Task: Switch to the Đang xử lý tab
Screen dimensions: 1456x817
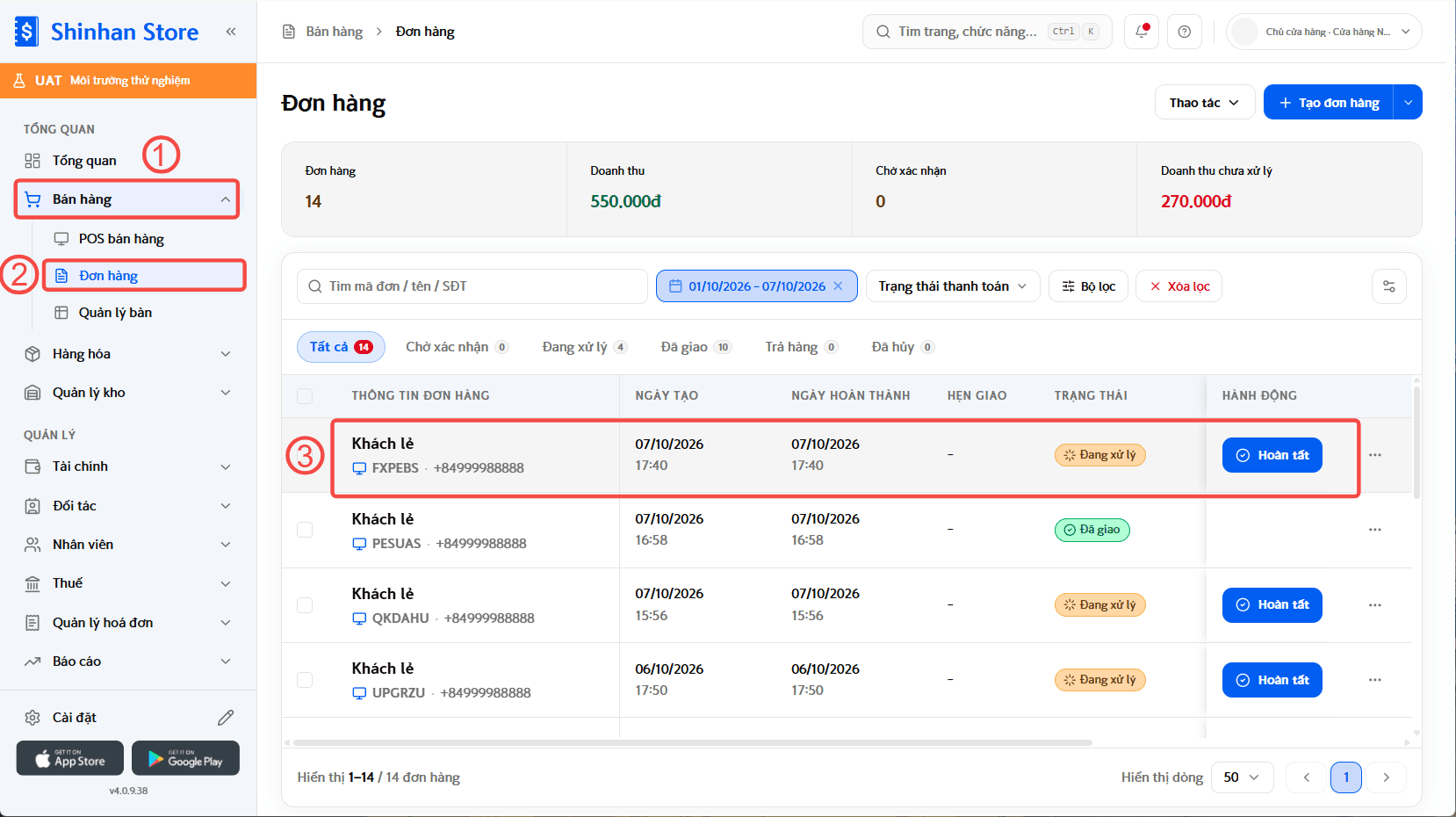Action: coord(584,347)
